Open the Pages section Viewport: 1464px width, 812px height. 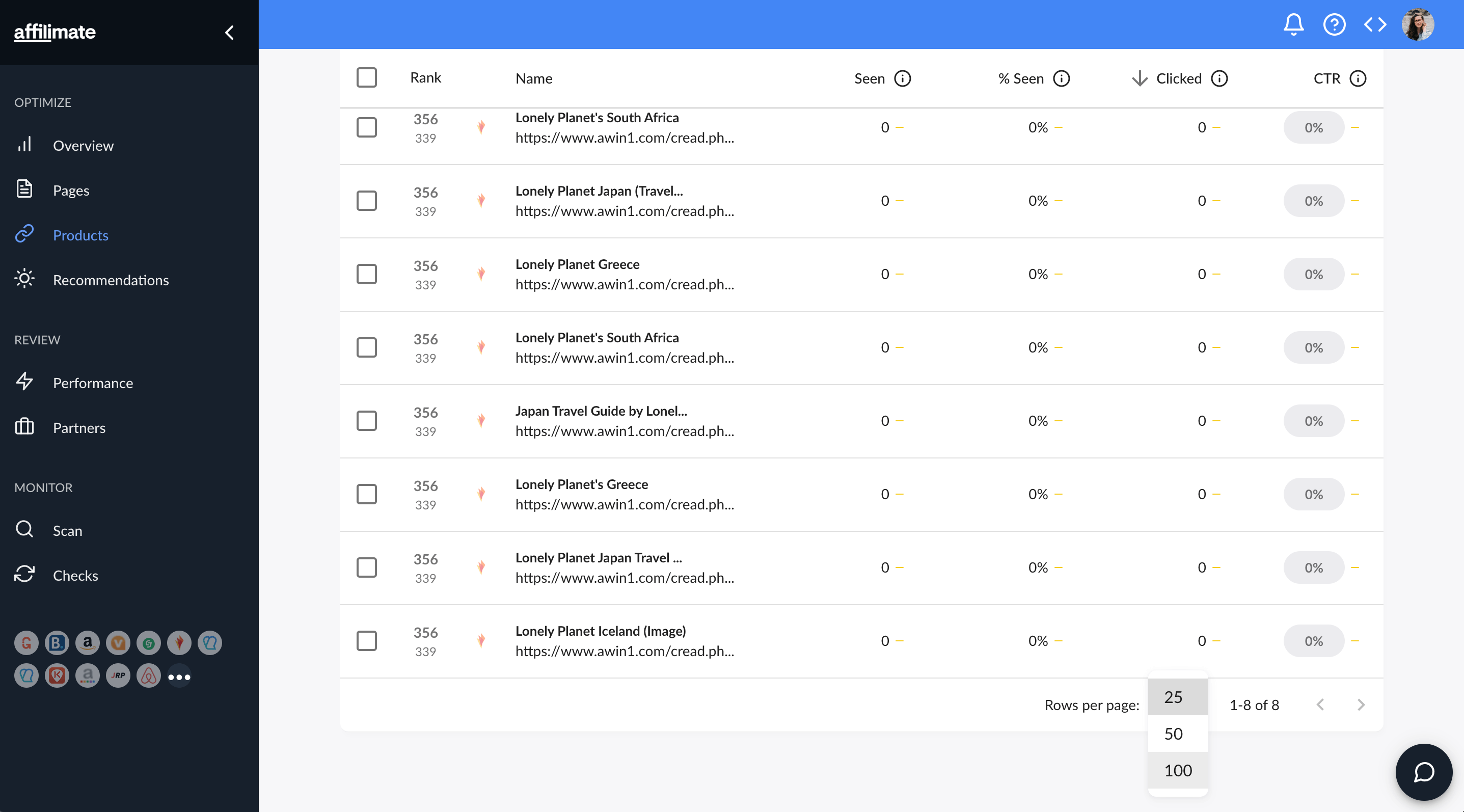coord(71,191)
